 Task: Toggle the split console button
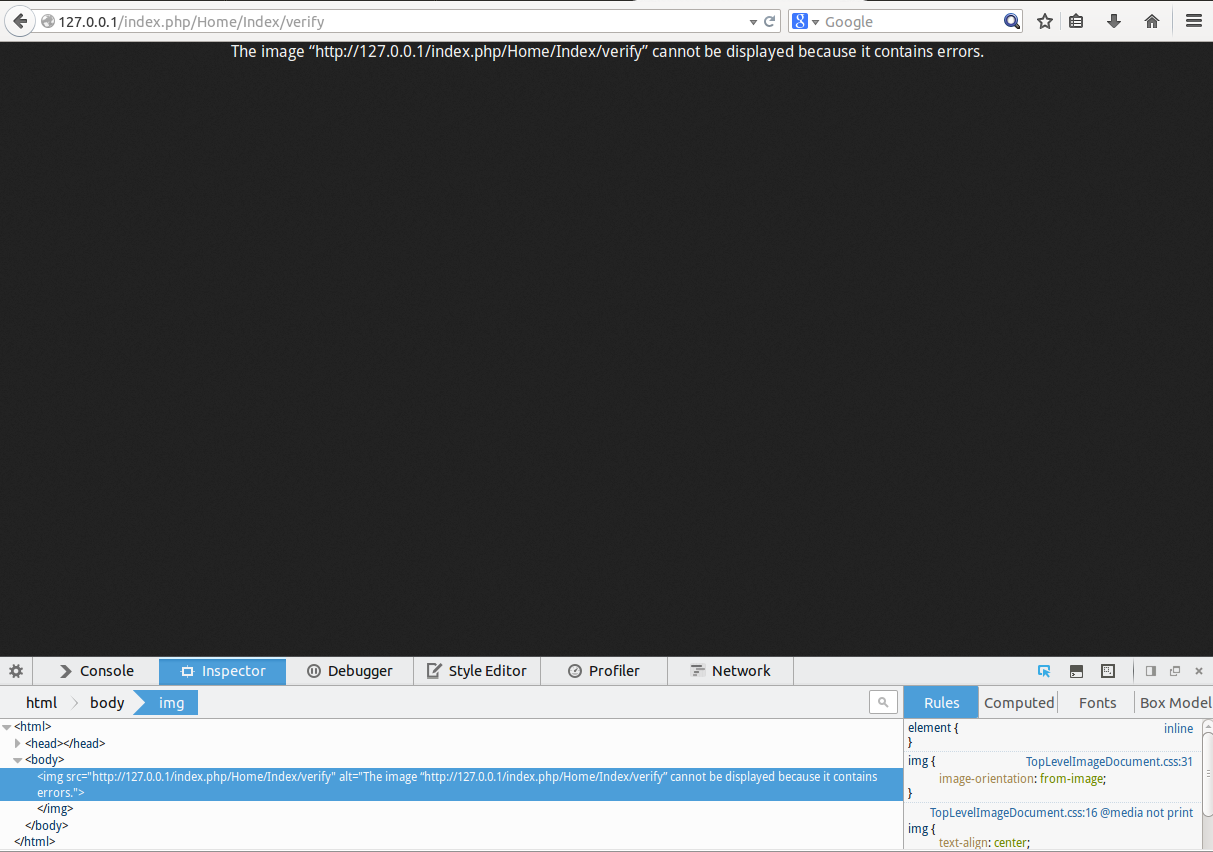click(1076, 671)
